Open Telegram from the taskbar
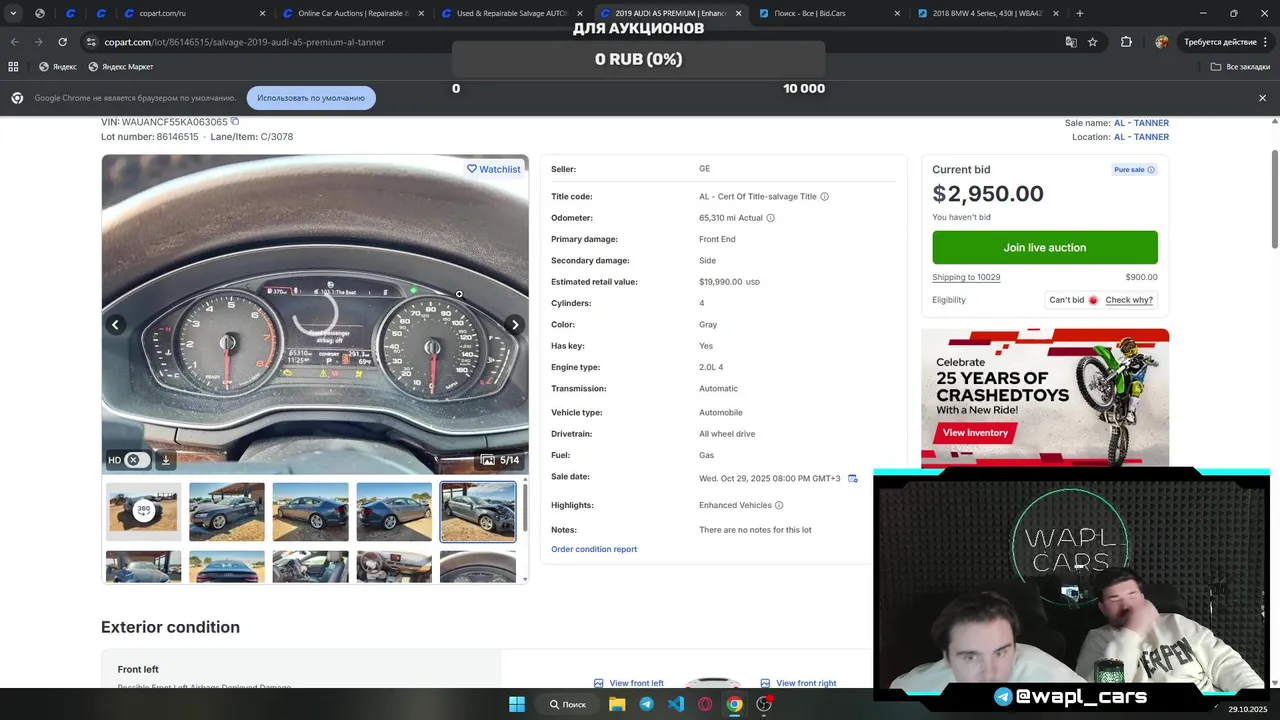The width and height of the screenshot is (1280, 720). pyautogui.click(x=646, y=704)
